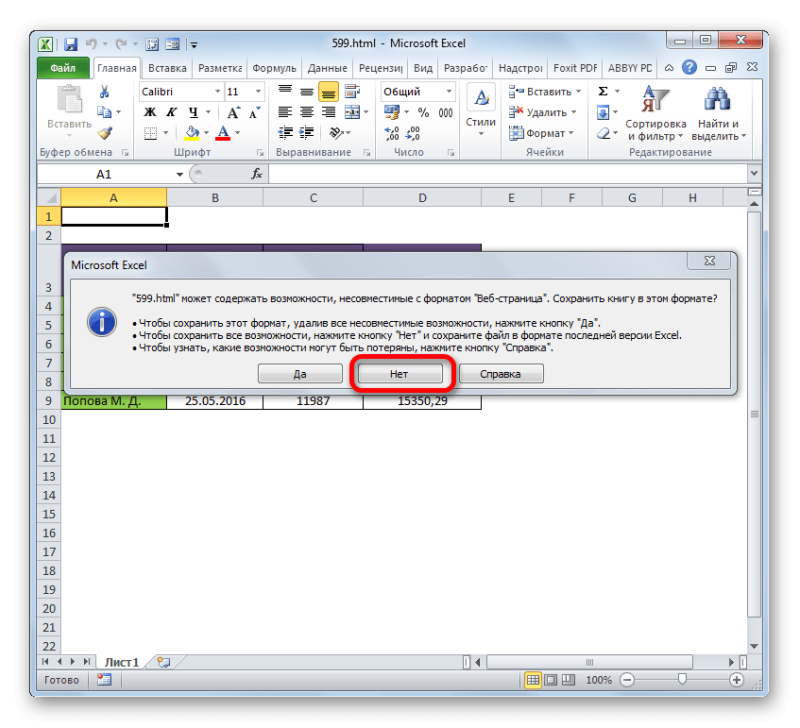
Task: Select middle vertical align icon
Action: pos(307,91)
